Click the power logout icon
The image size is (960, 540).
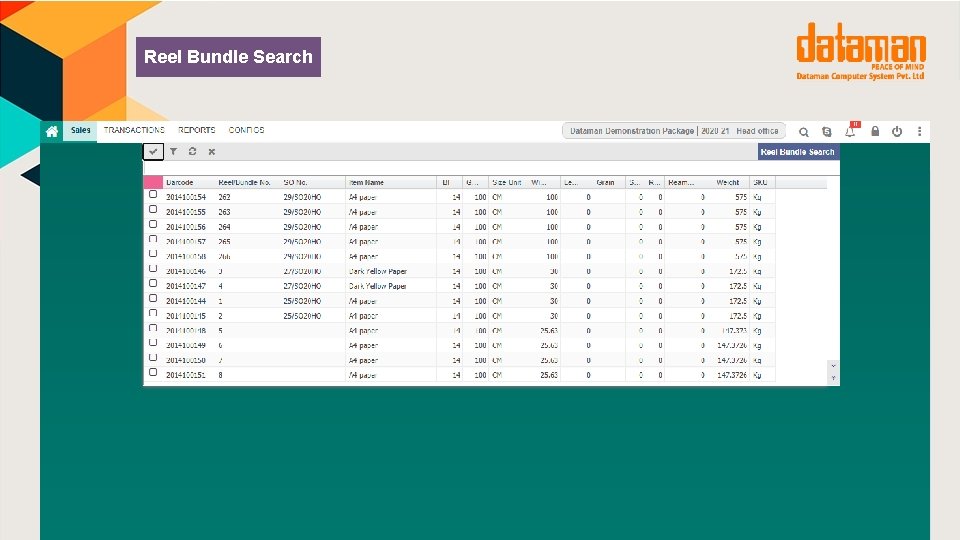pos(897,131)
